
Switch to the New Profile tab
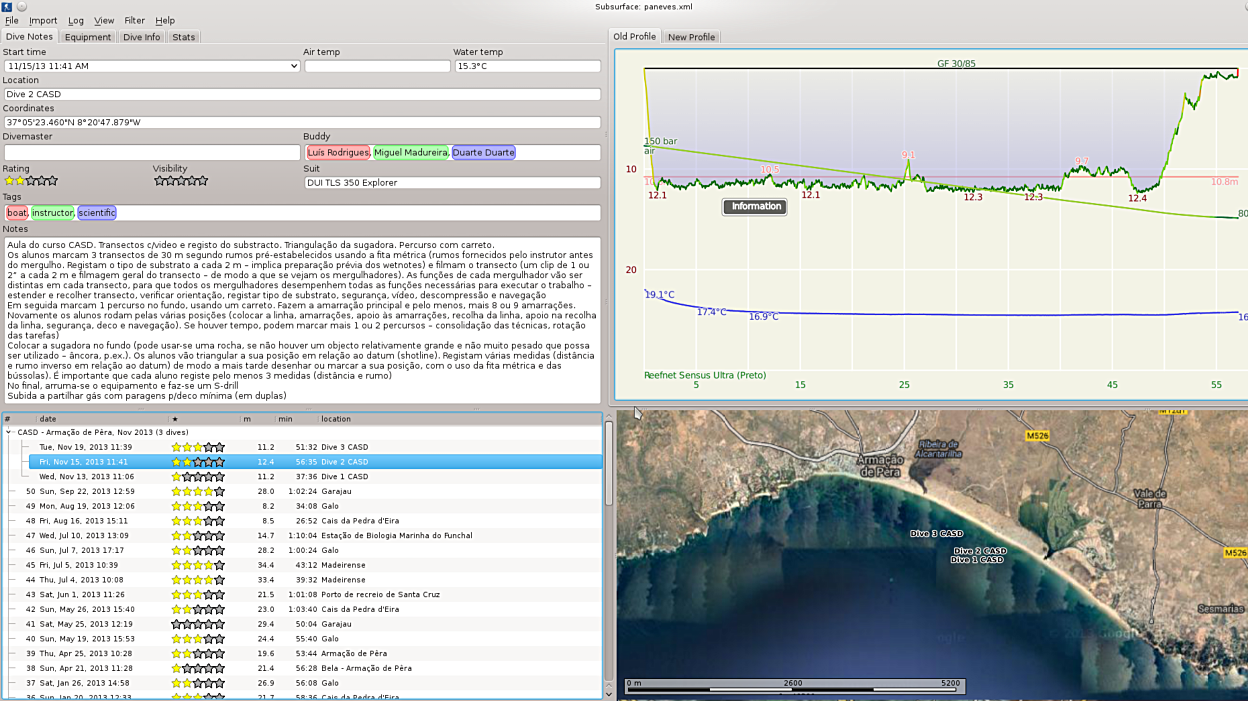coord(691,37)
